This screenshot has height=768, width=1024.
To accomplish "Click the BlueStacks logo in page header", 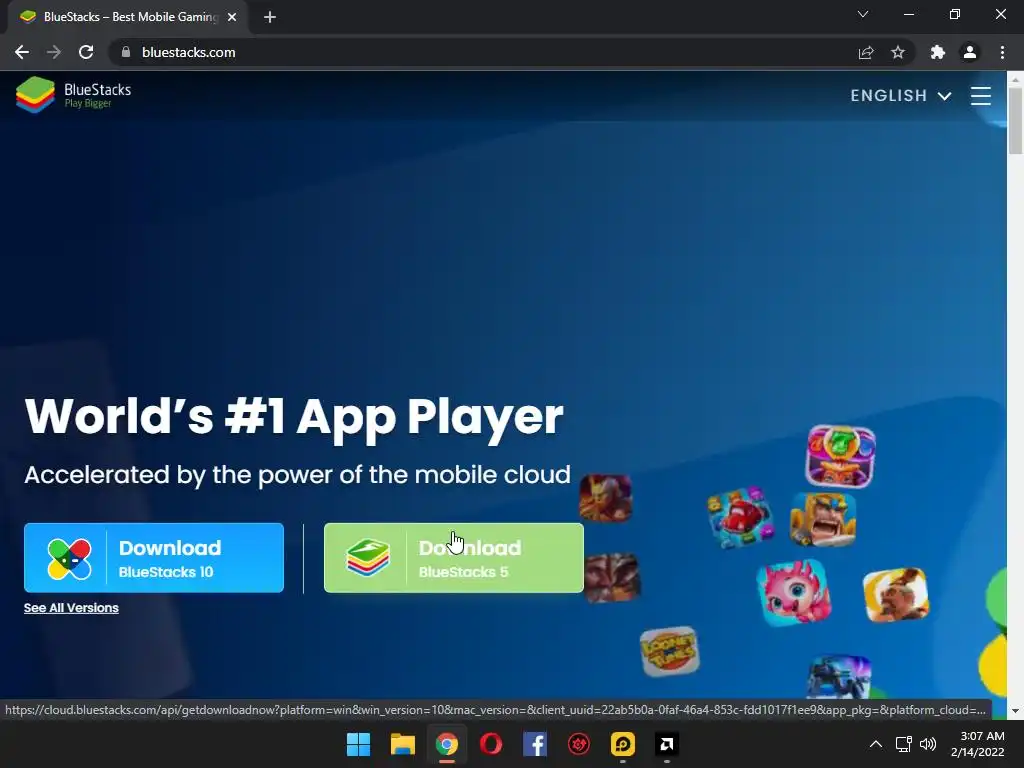I will click(x=73, y=95).
